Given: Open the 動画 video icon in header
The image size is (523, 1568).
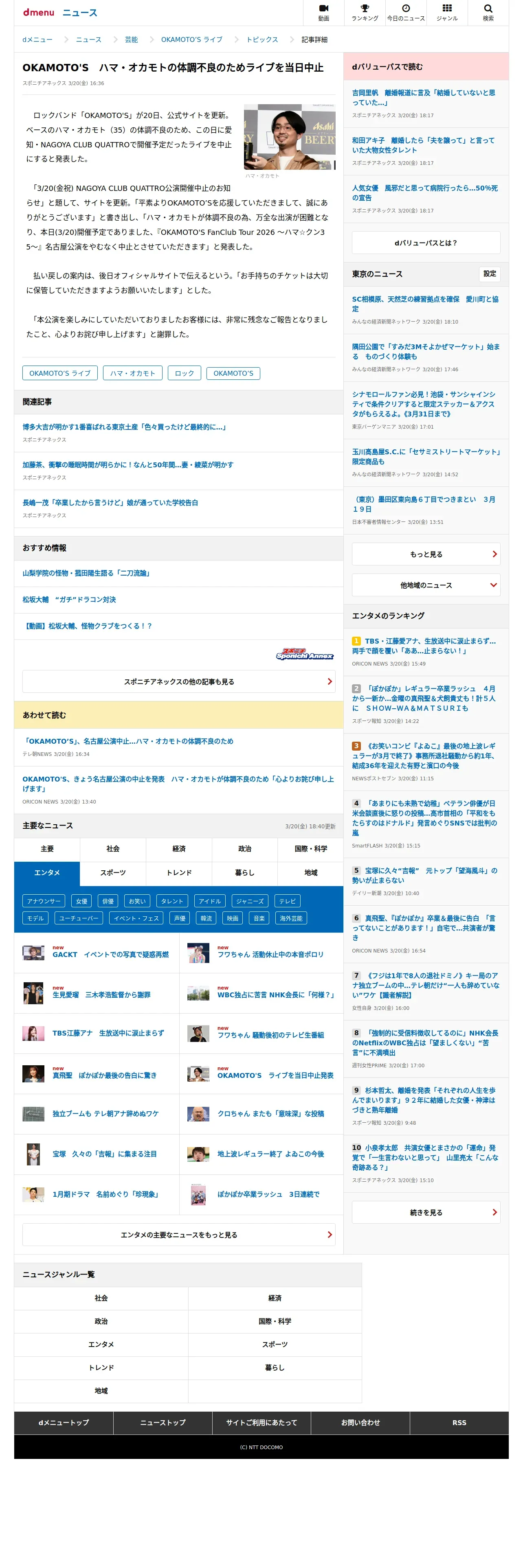Looking at the screenshot, I should (x=323, y=12).
